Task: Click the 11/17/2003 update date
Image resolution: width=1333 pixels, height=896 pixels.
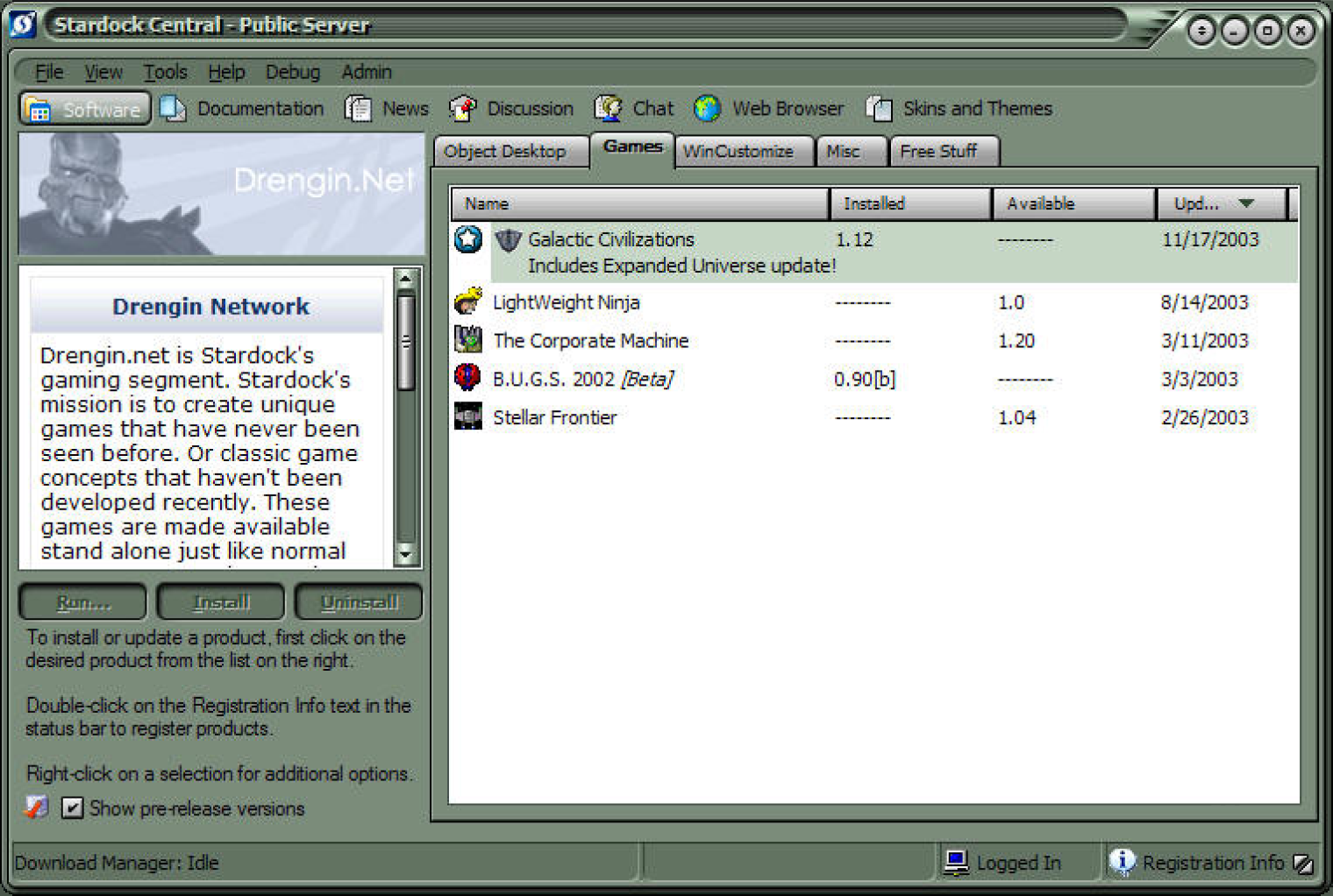Action: click(x=1210, y=239)
